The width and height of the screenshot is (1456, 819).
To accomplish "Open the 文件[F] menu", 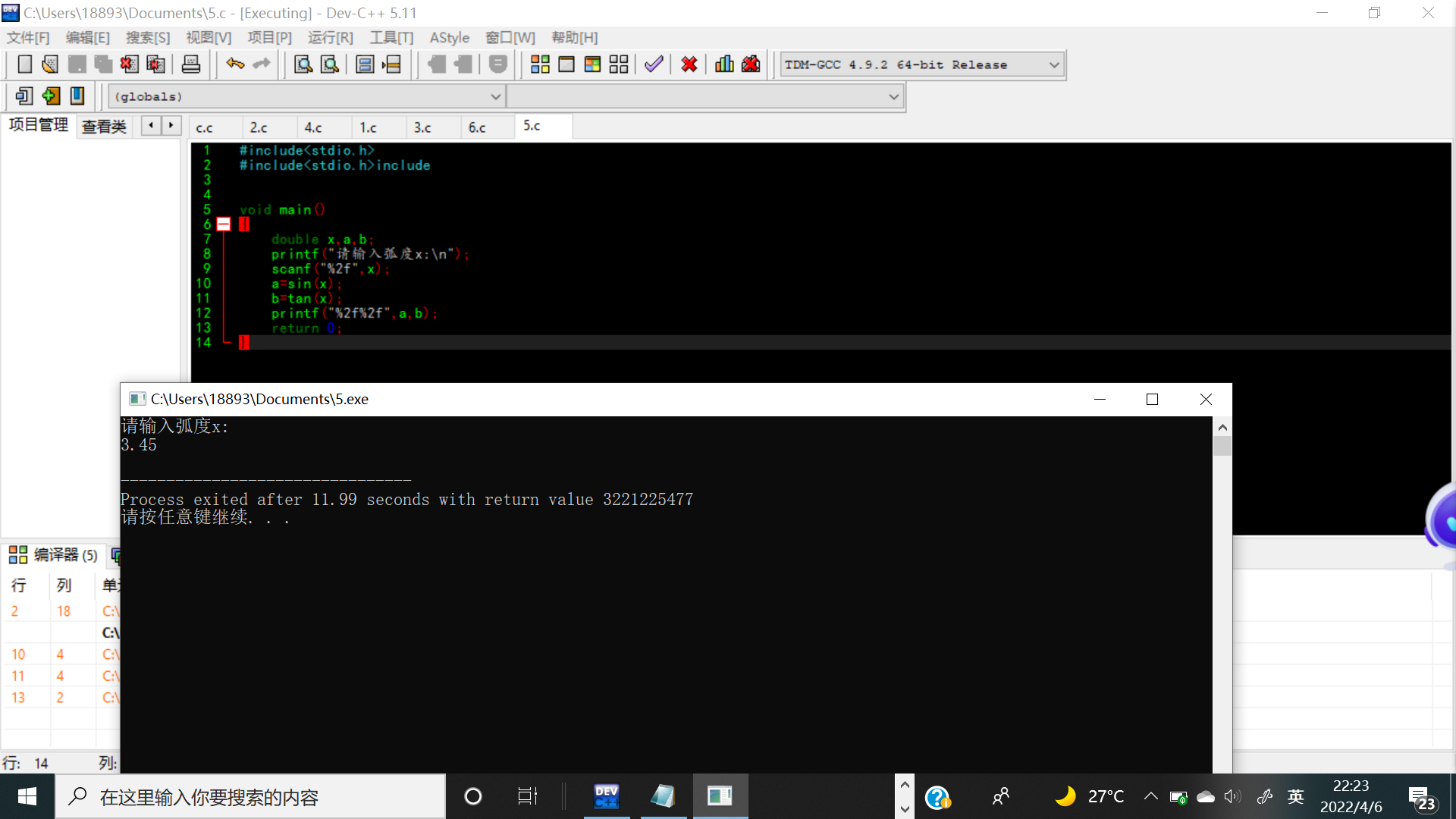I will point(28,38).
